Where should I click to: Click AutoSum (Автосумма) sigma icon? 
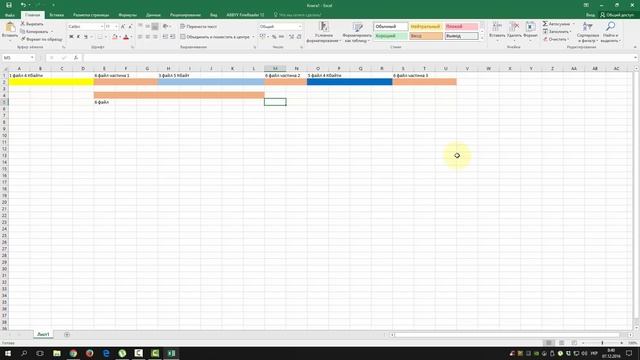pyautogui.click(x=545, y=24)
